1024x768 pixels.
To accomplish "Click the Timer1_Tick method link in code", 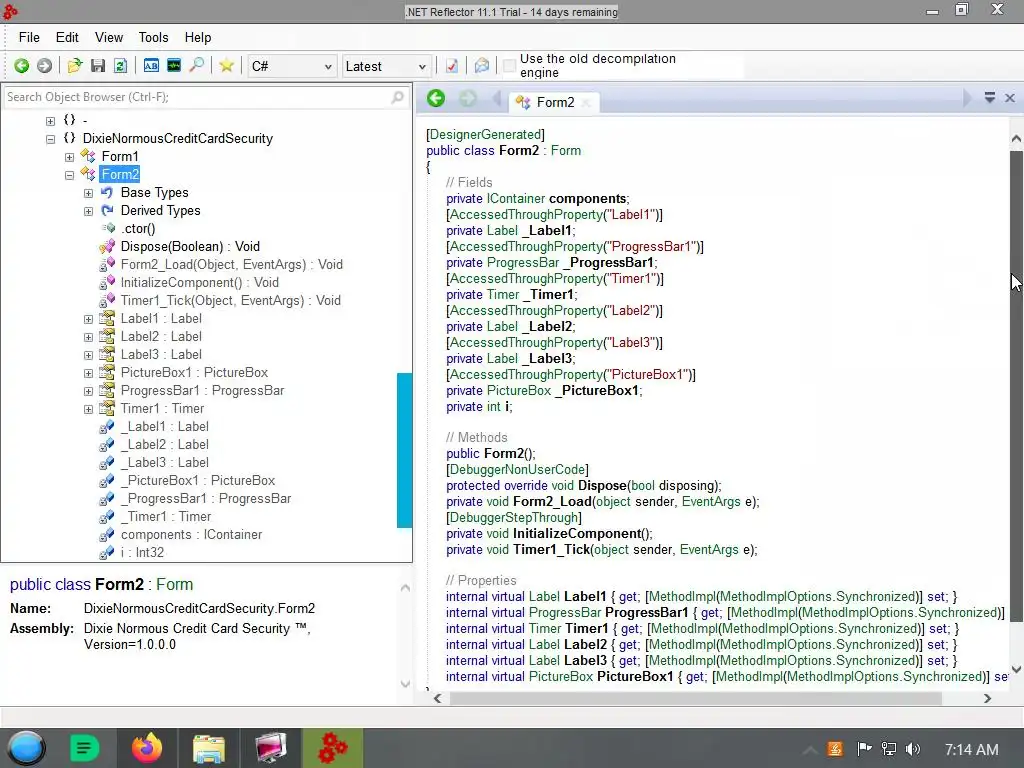I will 551,549.
